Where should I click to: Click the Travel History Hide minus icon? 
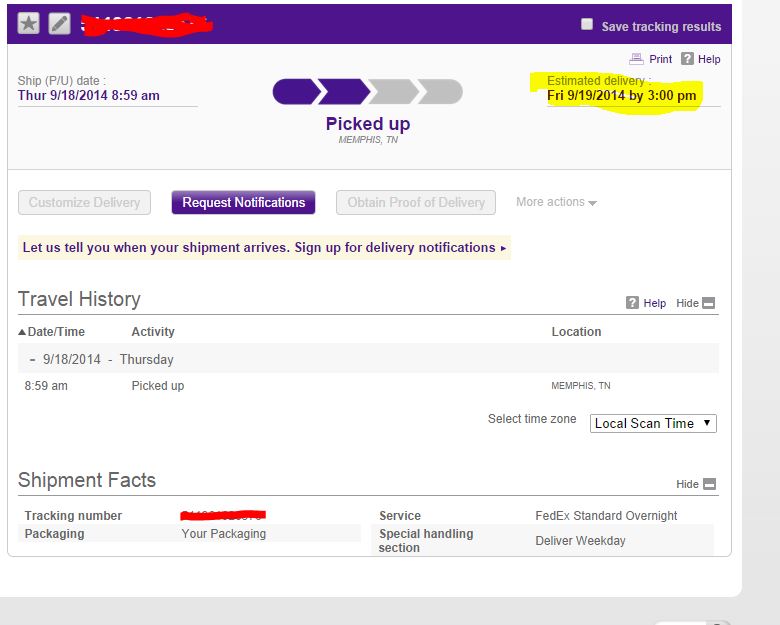(709, 303)
